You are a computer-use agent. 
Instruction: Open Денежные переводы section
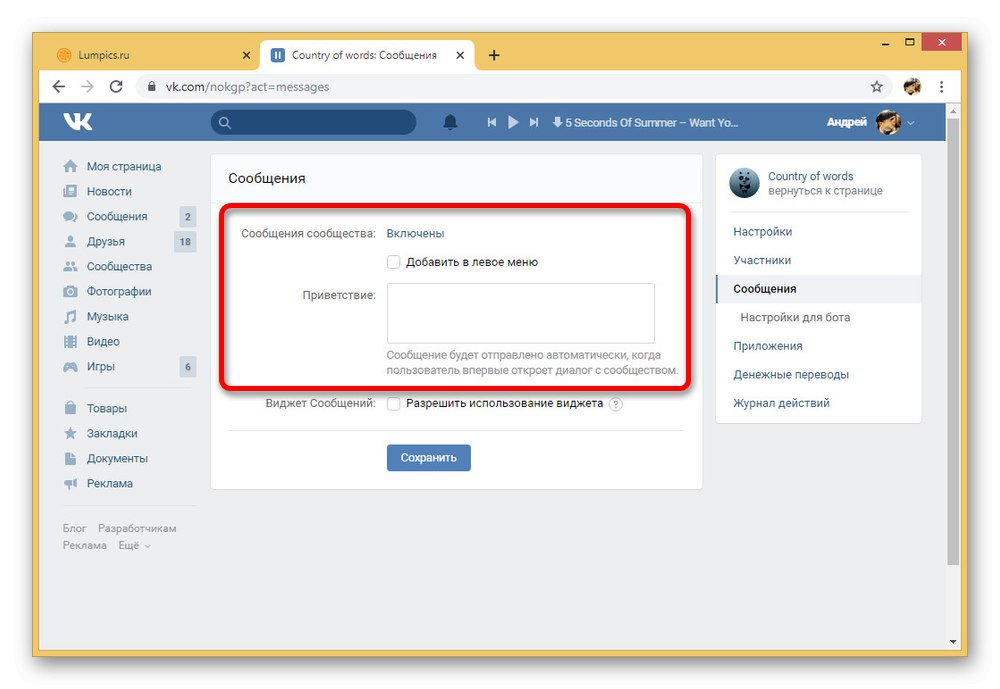coord(791,374)
